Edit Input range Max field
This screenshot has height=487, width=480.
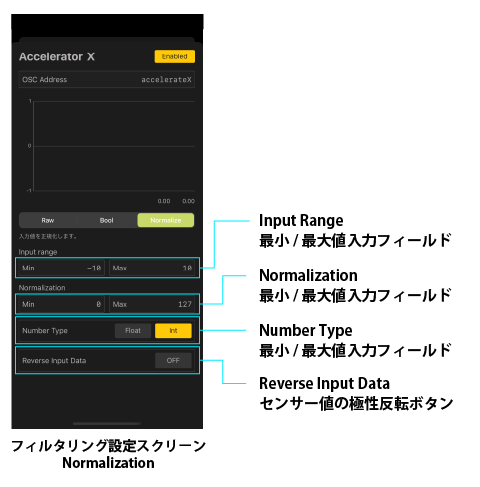(152, 268)
